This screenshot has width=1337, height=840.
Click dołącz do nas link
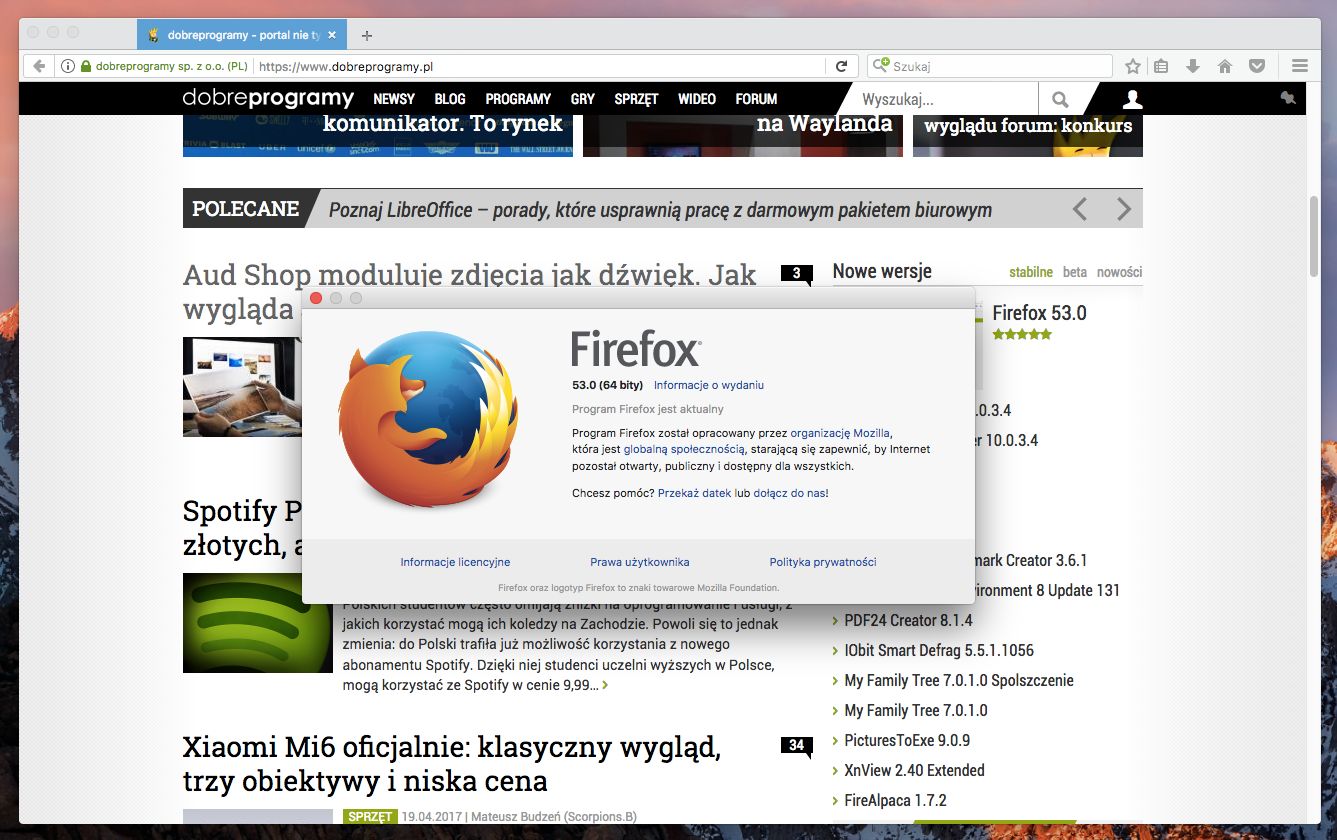coord(789,493)
